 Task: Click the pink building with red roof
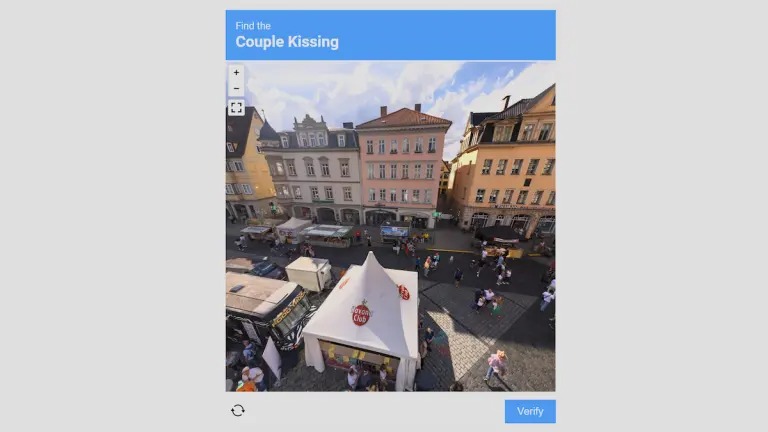click(x=403, y=167)
